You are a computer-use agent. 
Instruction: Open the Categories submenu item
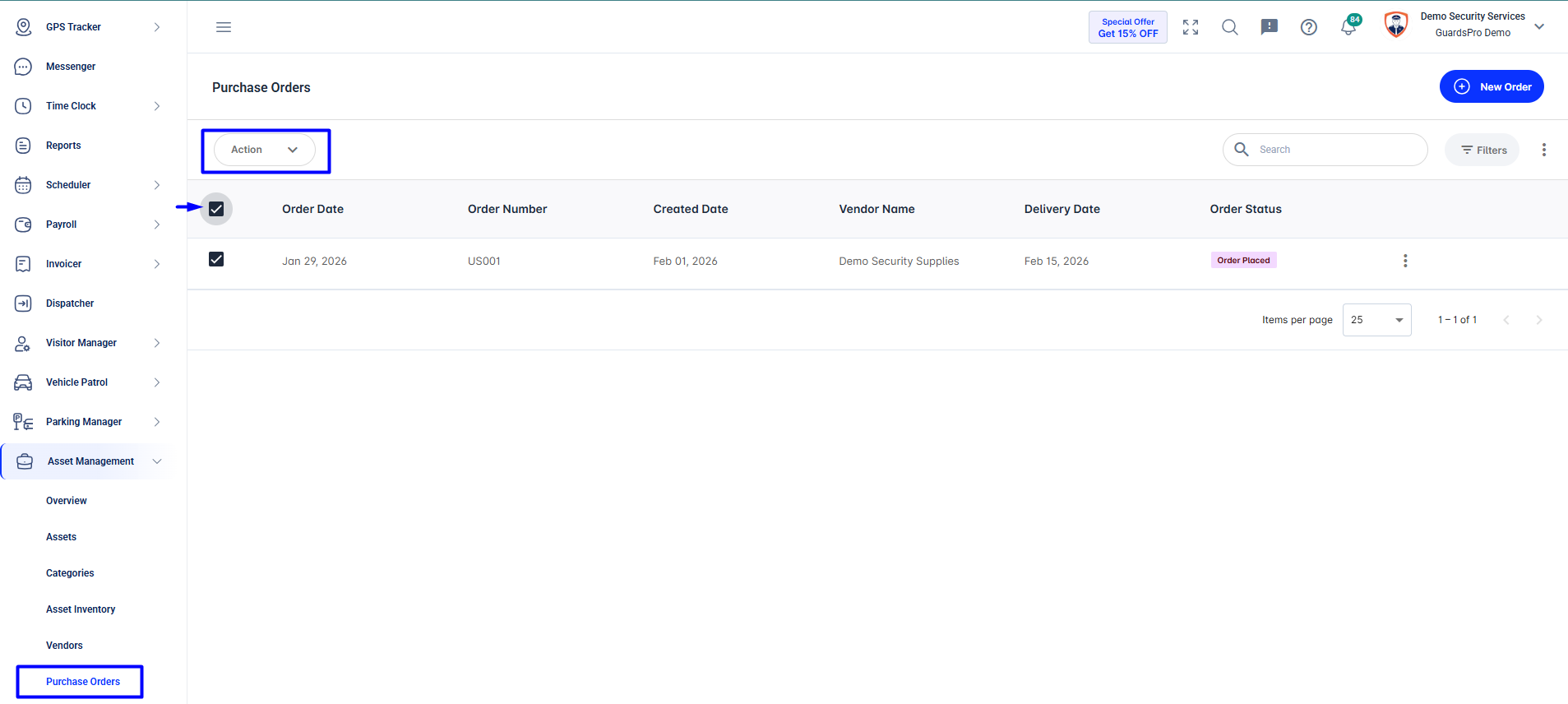coord(70,573)
